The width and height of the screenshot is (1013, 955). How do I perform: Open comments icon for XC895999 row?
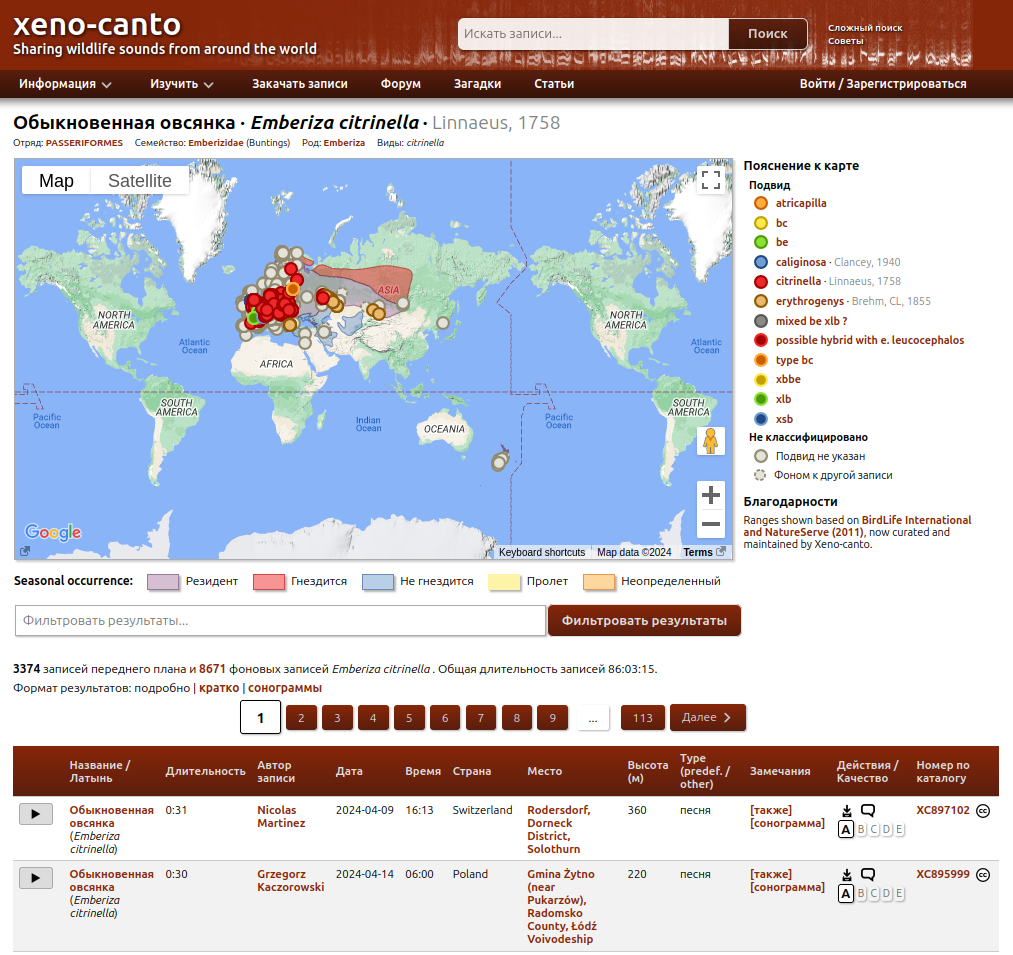click(x=868, y=874)
